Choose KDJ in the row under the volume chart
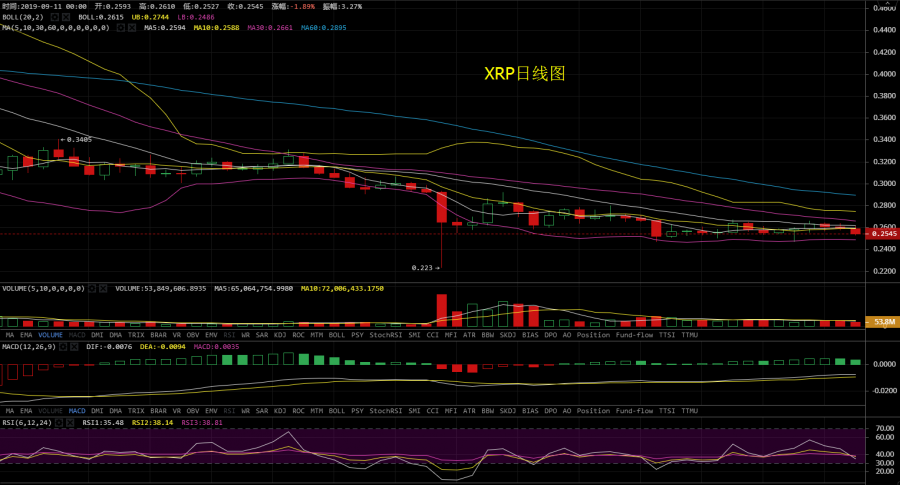The height and width of the screenshot is (485, 900). coord(280,335)
